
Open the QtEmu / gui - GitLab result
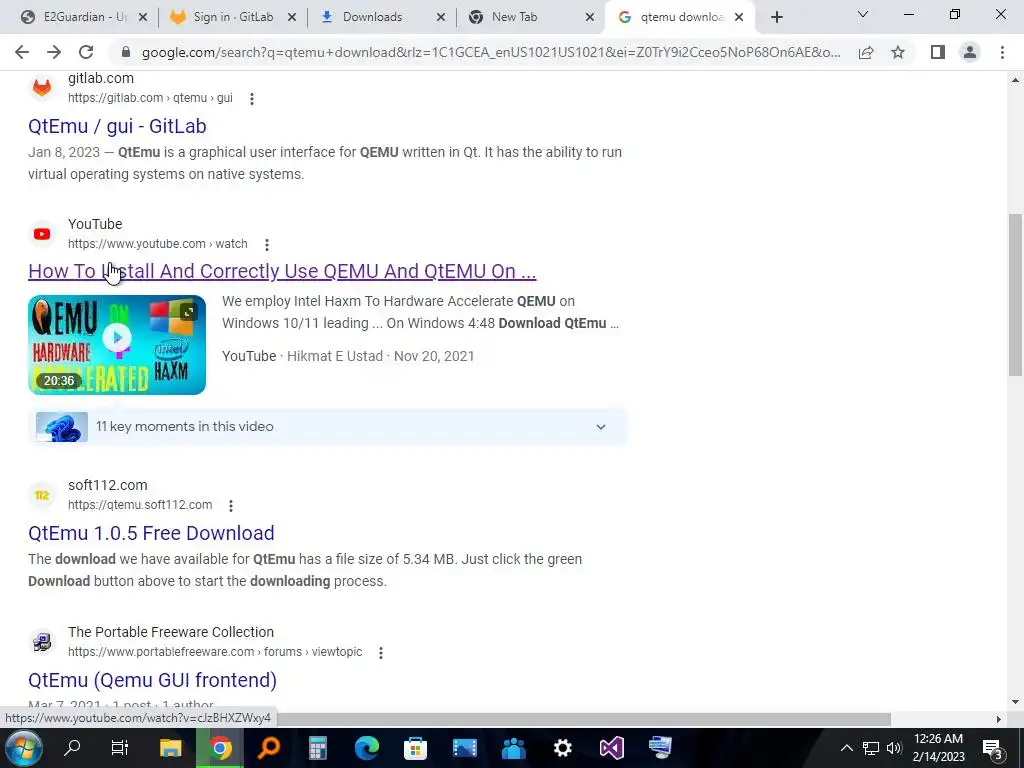pyautogui.click(x=118, y=125)
